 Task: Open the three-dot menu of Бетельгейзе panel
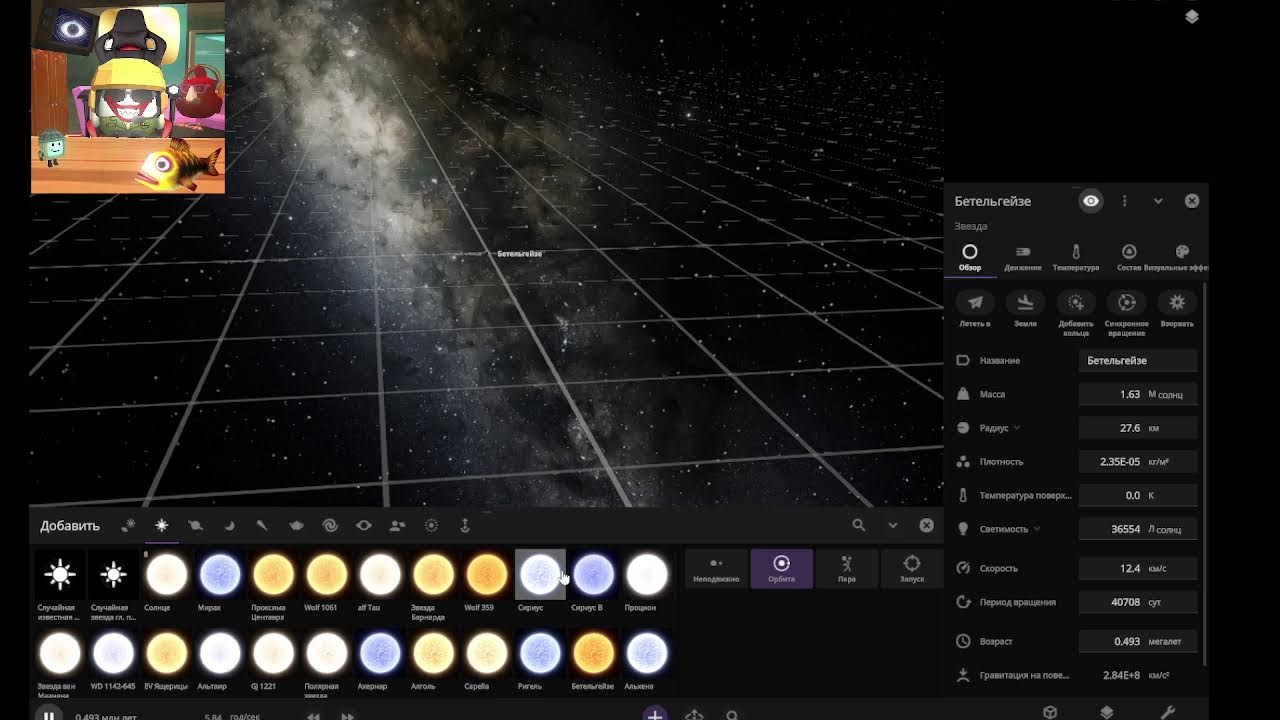1125,201
